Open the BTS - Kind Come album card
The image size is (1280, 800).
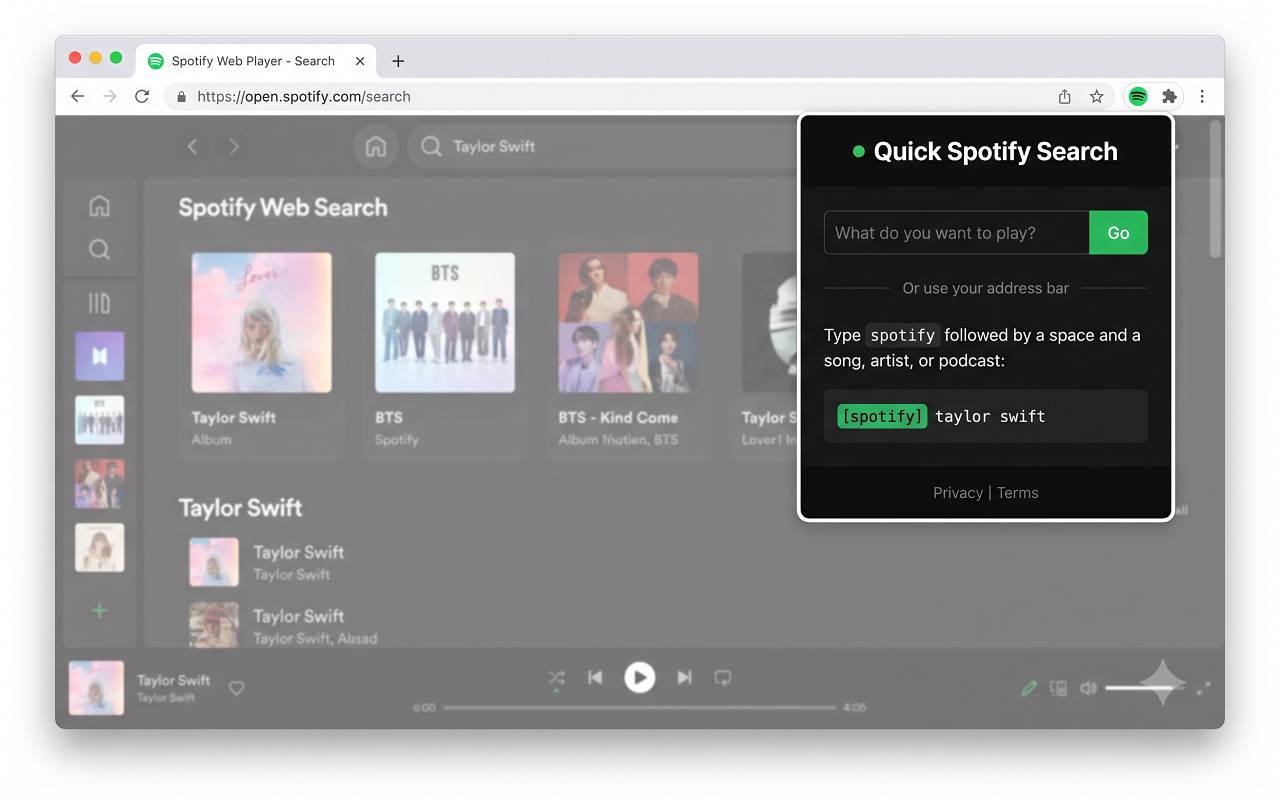pyautogui.click(x=628, y=349)
